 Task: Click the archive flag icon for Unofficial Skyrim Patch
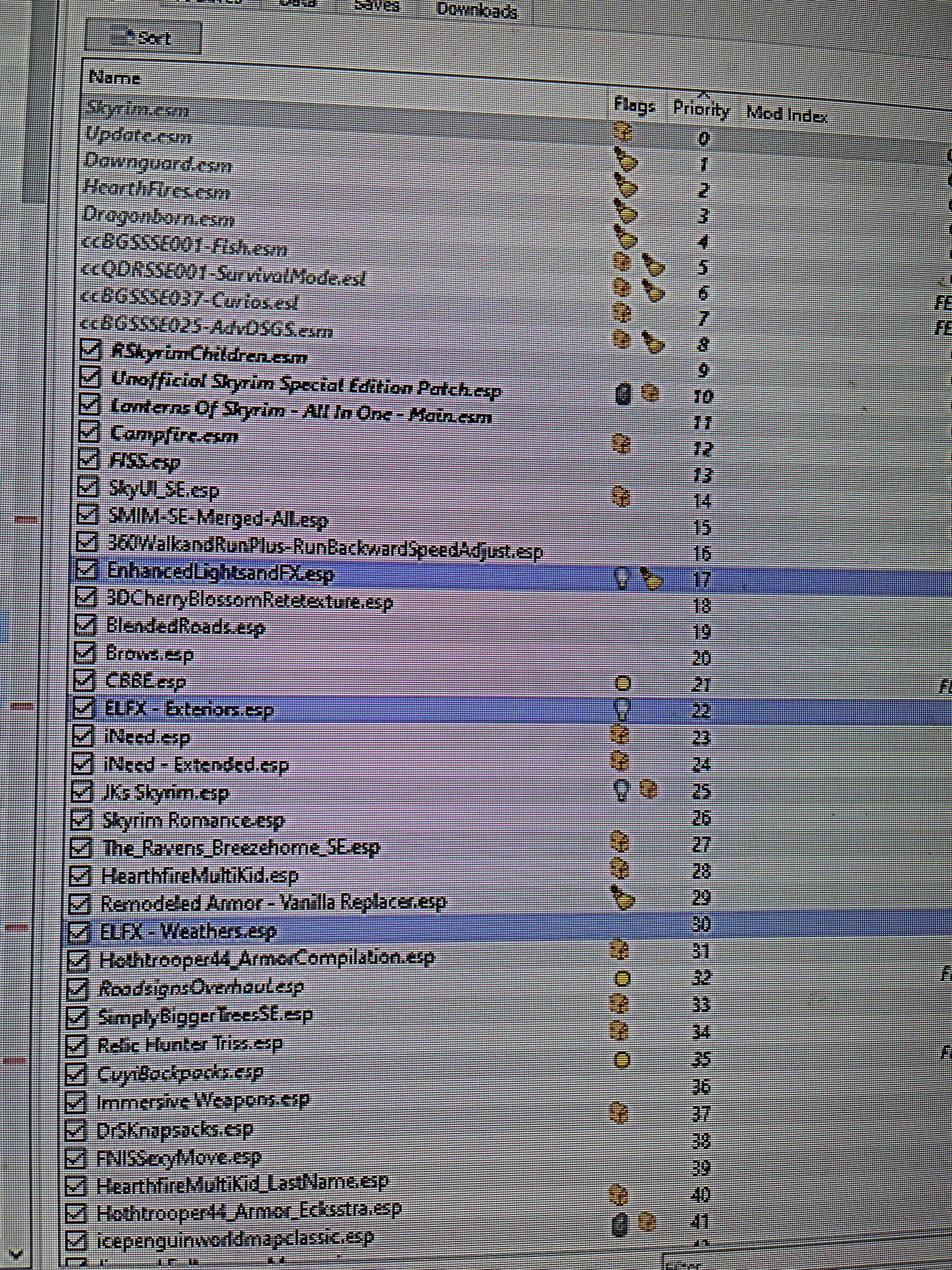[x=650, y=393]
